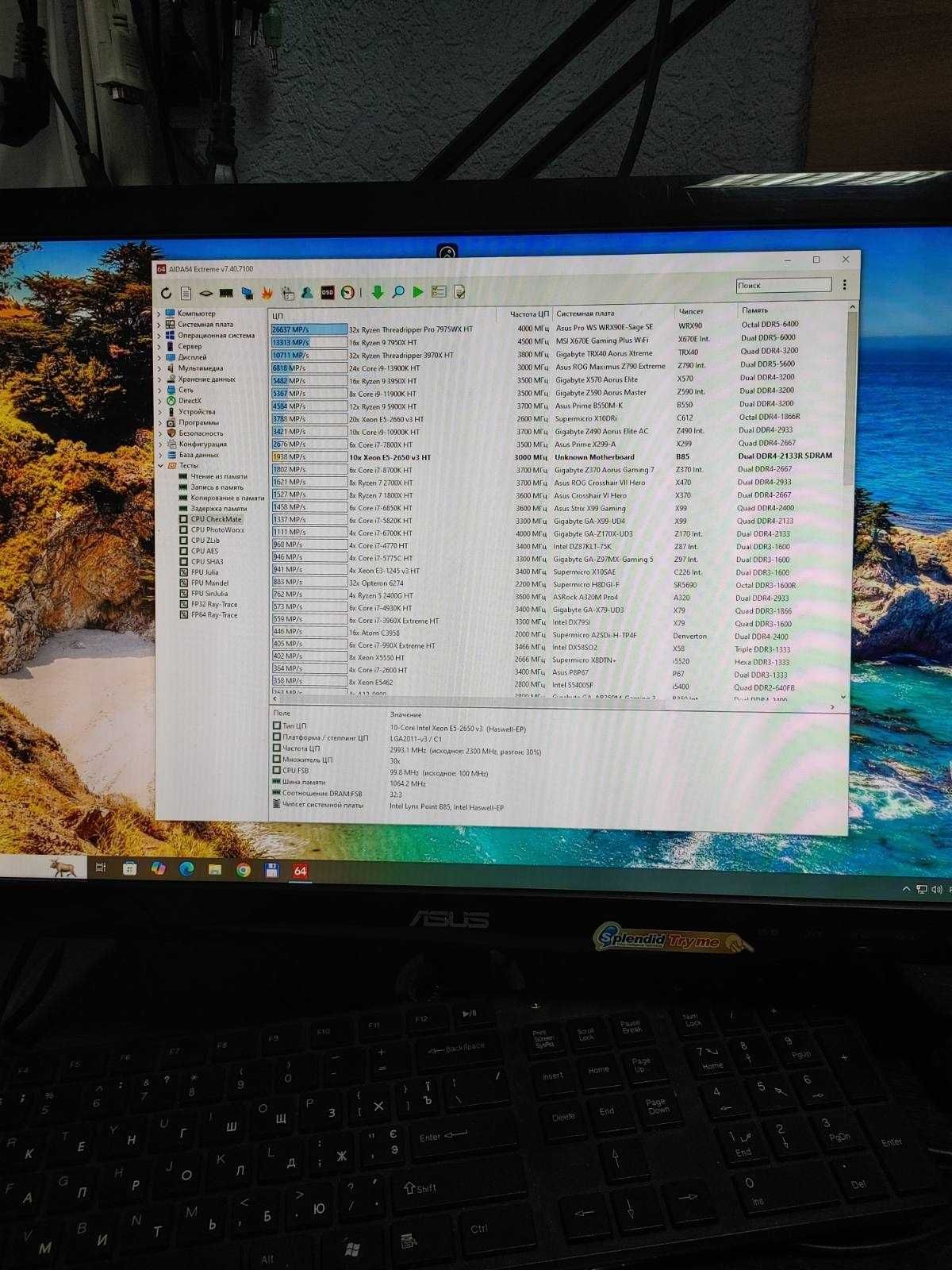Open the sensor gauge toolbar icon

pos(347,293)
